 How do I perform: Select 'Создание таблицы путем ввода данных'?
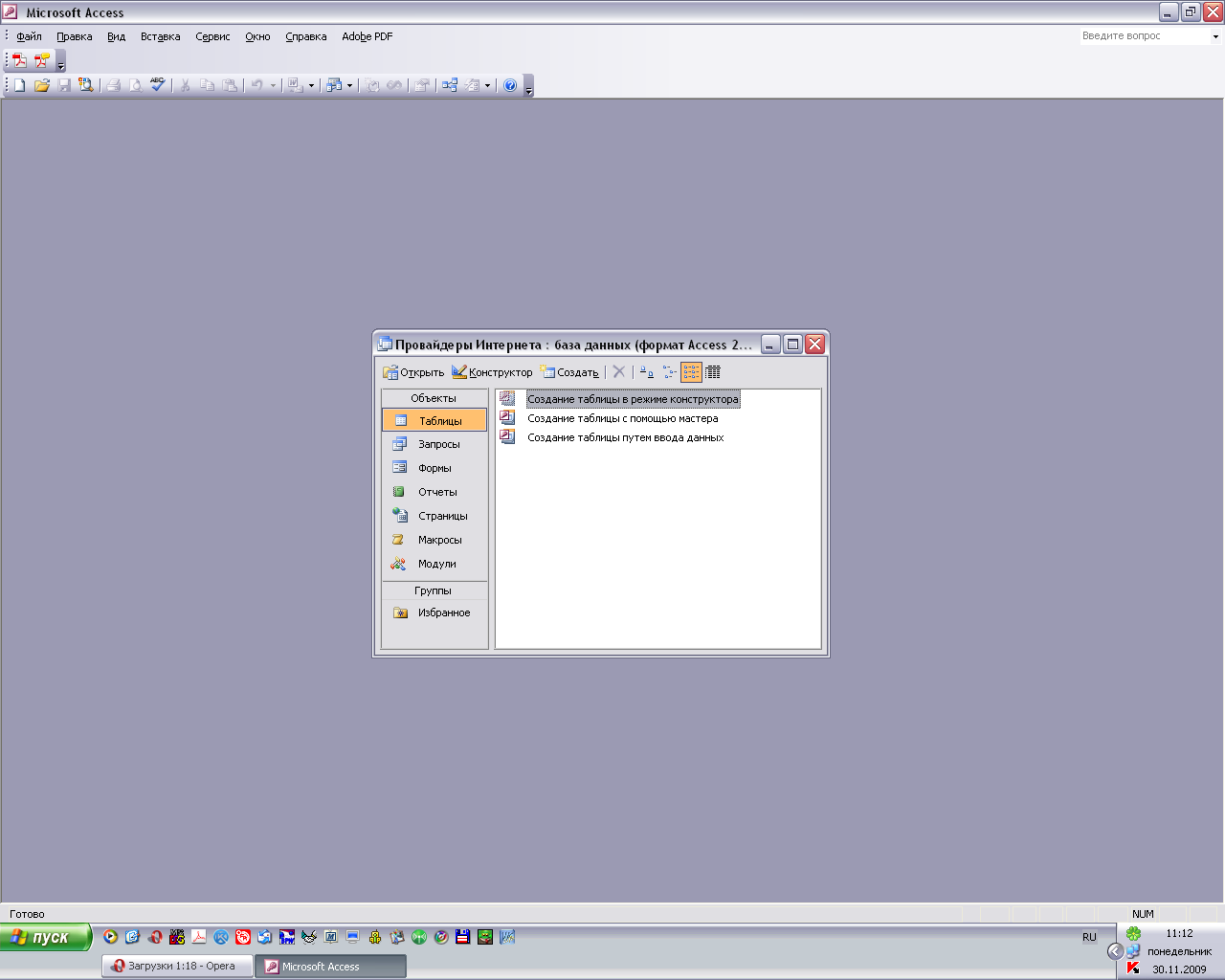click(x=625, y=437)
